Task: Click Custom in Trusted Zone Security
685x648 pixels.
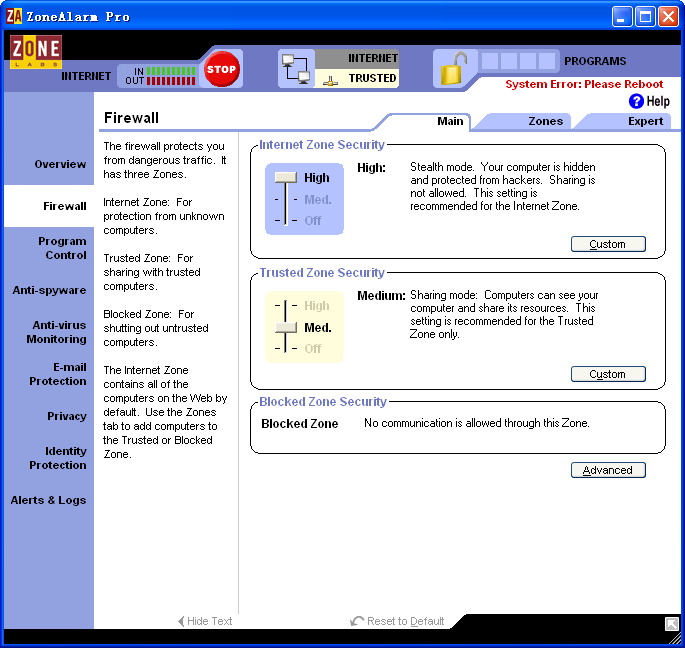Action: (x=608, y=374)
